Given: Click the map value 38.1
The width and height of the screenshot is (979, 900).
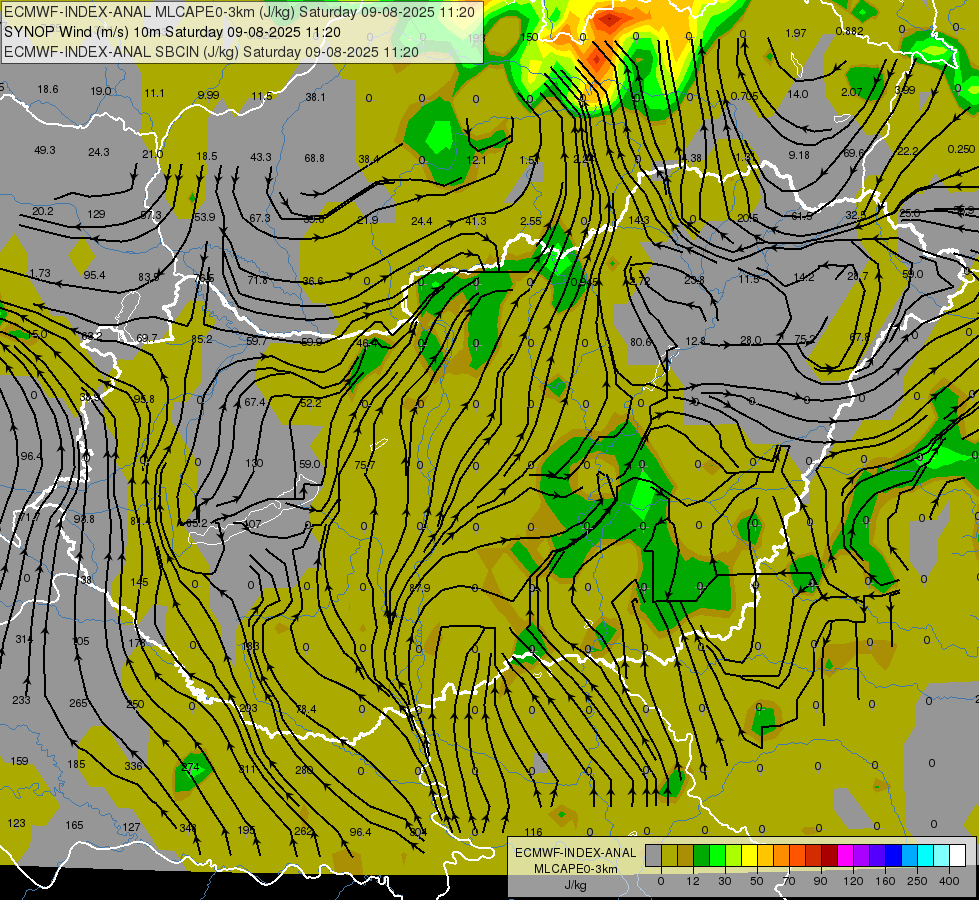Looking at the screenshot, I should (x=315, y=97).
